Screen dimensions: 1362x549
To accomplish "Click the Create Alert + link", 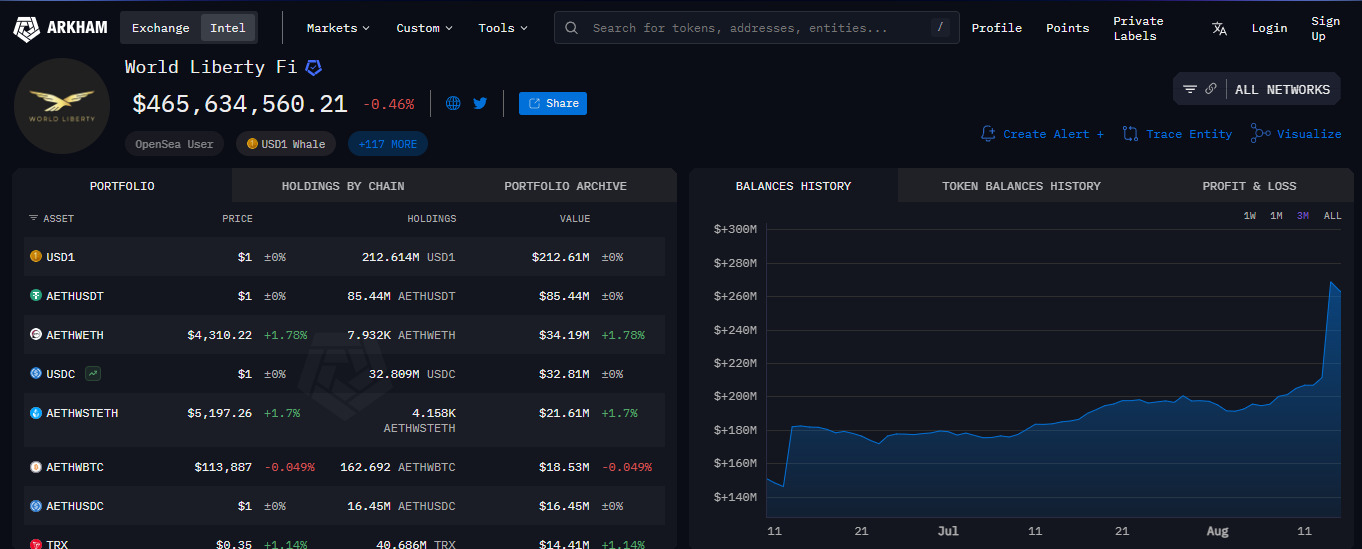I will pos(1043,134).
